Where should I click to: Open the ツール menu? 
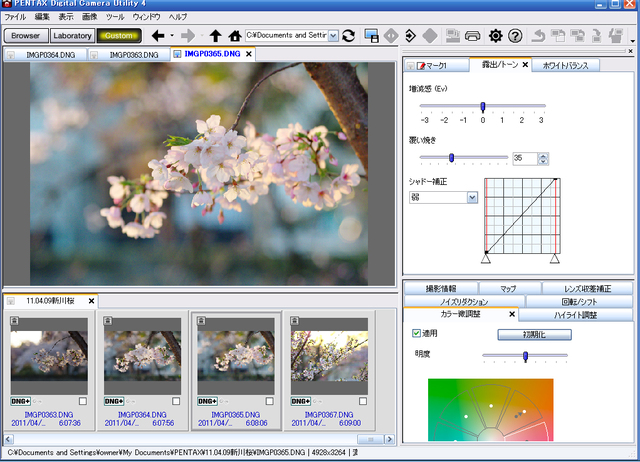click(x=115, y=17)
